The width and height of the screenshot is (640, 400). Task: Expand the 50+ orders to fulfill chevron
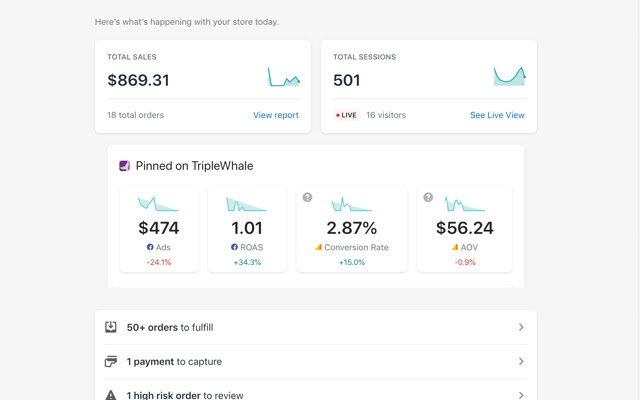coord(521,327)
